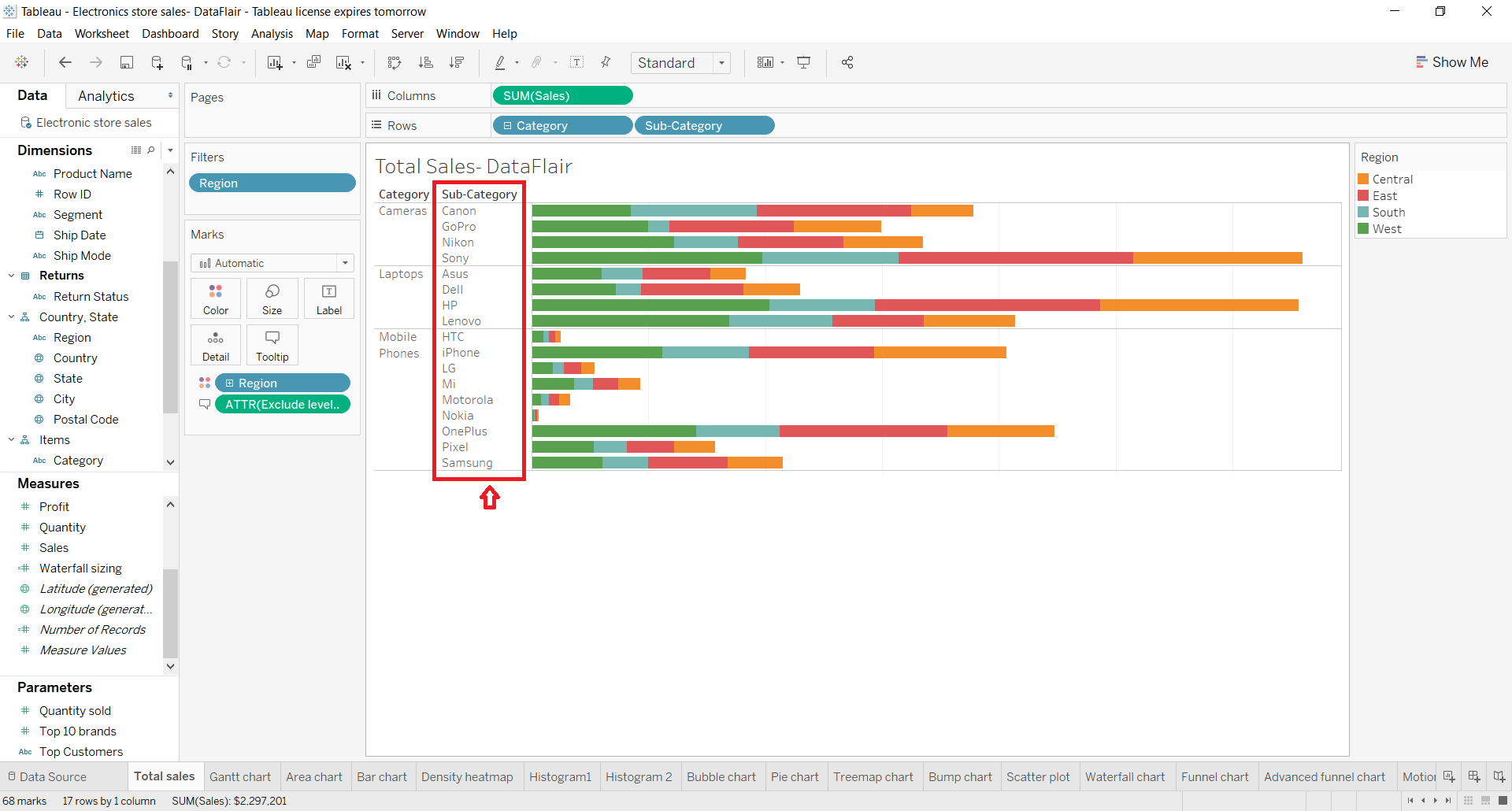
Task: Expand the Items dimension group
Action: (11, 439)
